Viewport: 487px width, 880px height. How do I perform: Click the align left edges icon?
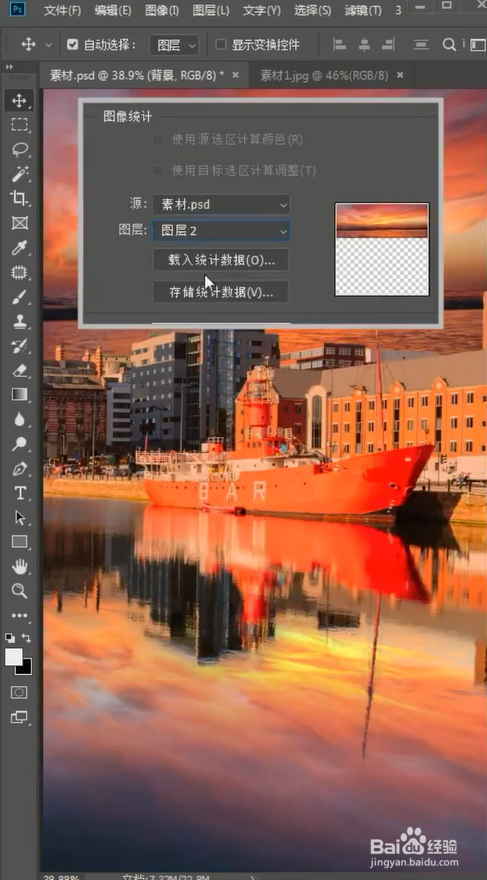coord(339,45)
